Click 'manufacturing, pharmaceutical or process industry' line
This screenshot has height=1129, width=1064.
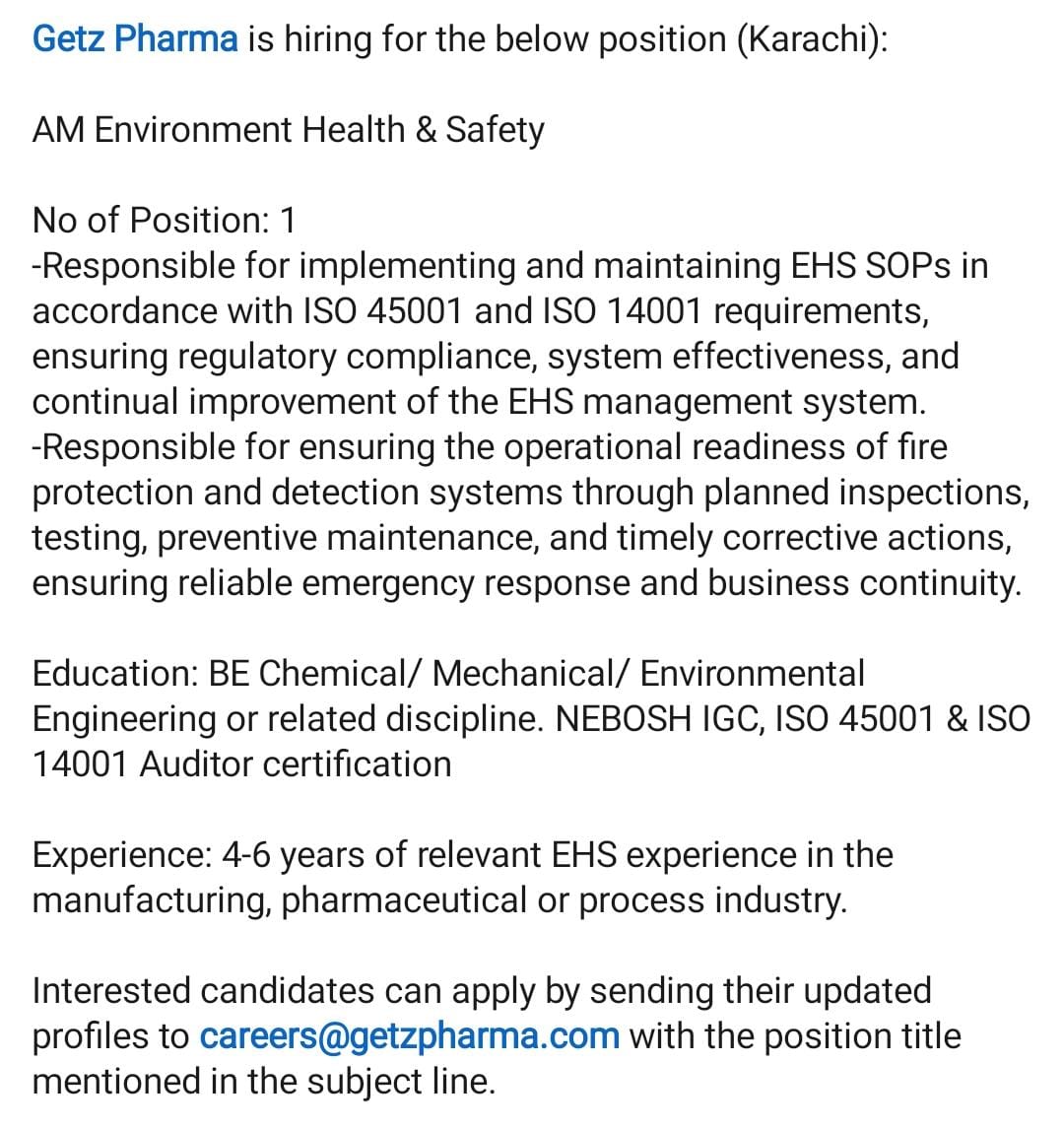tap(439, 900)
